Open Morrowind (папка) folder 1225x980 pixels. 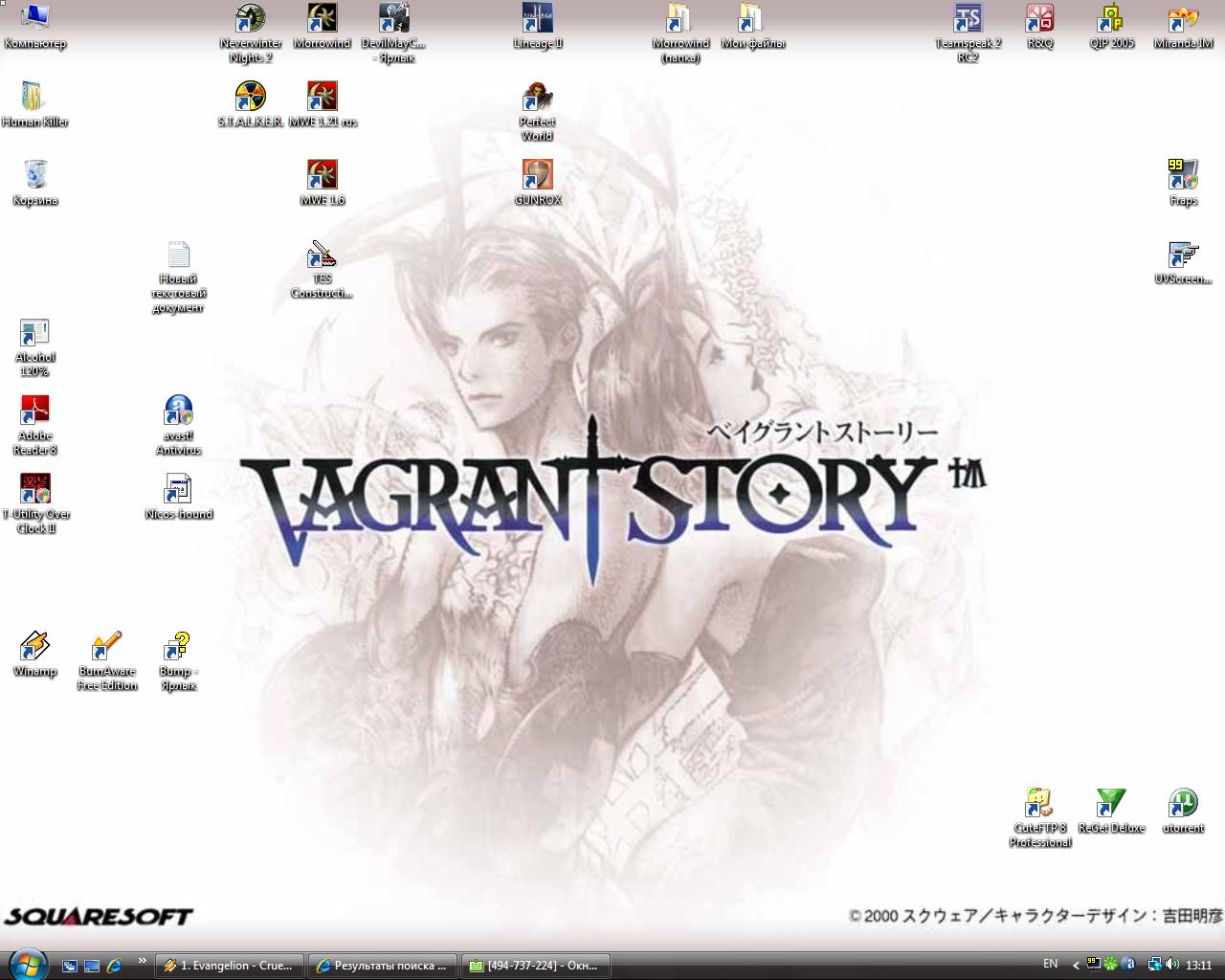[x=680, y=33]
